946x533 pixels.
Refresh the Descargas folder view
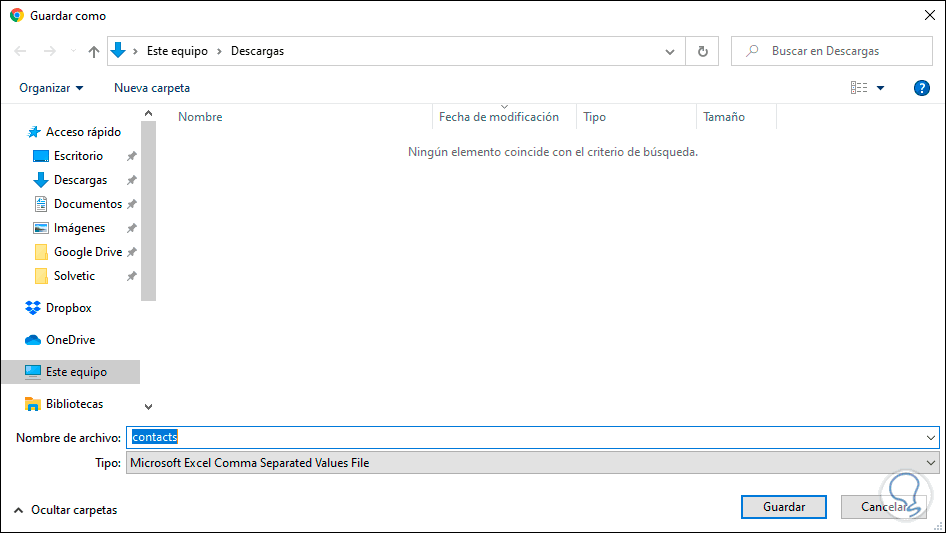coord(702,51)
